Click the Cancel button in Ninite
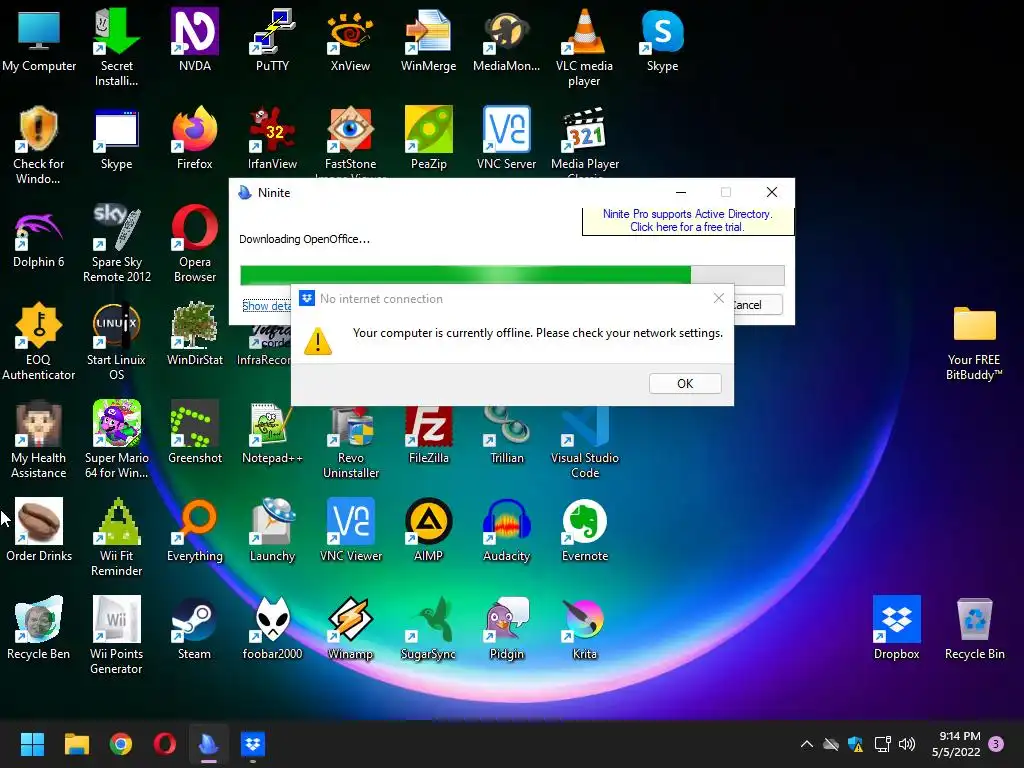Viewport: 1024px width, 768px height. tap(758, 305)
